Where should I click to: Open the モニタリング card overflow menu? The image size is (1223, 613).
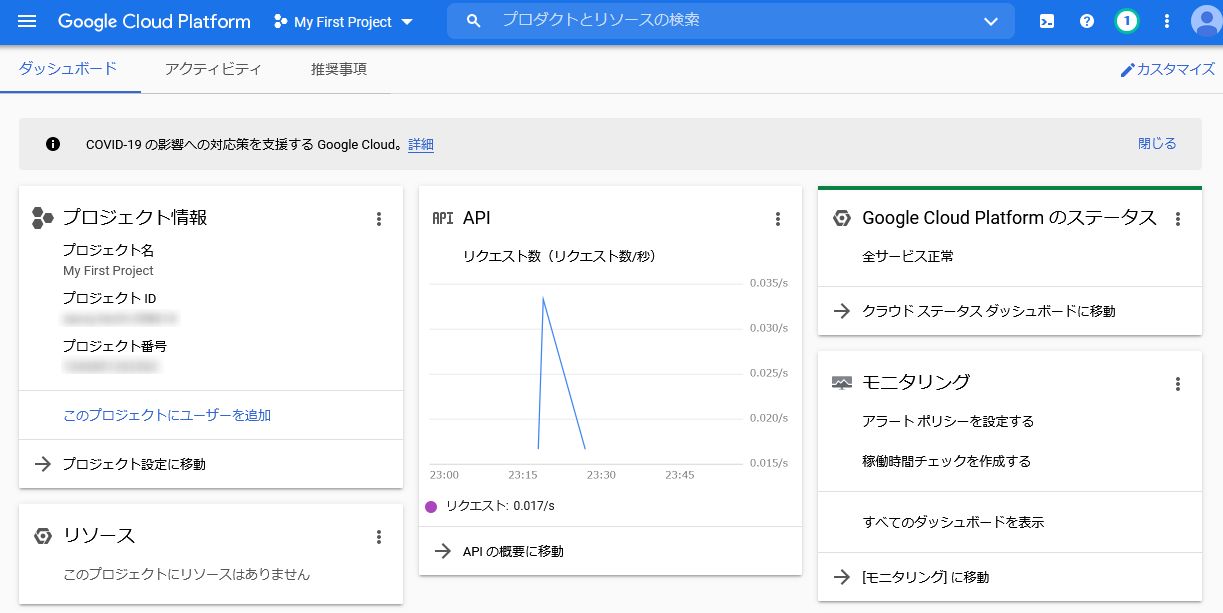coord(1178,383)
